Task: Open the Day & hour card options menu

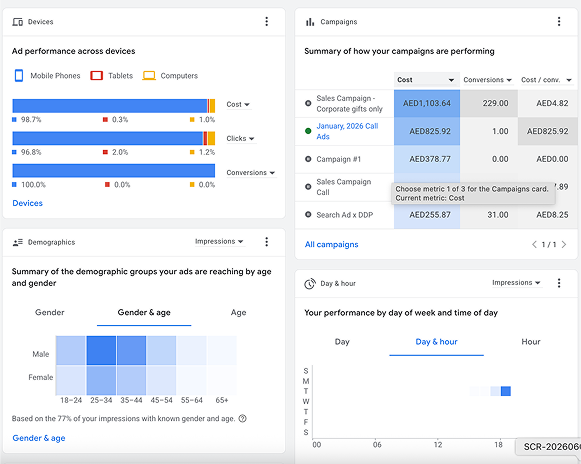Action: [559, 283]
